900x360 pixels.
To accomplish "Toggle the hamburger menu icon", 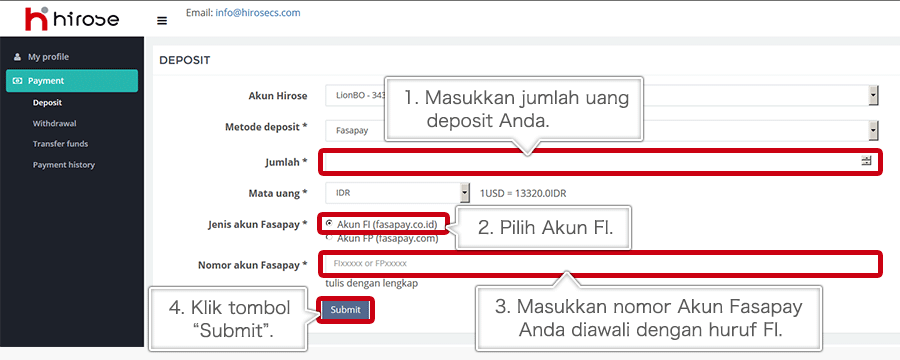I will tap(162, 21).
